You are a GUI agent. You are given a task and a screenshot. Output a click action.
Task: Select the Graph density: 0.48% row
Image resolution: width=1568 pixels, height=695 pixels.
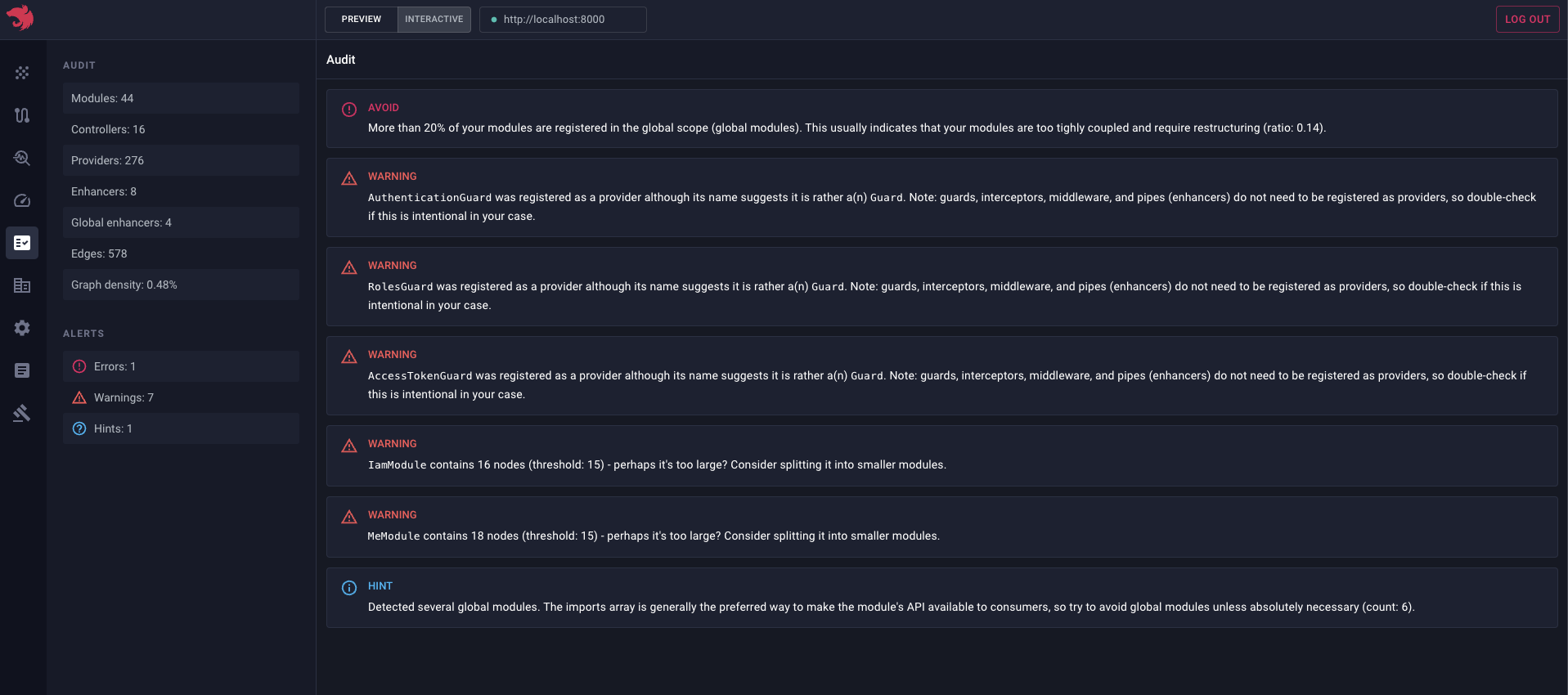181,285
